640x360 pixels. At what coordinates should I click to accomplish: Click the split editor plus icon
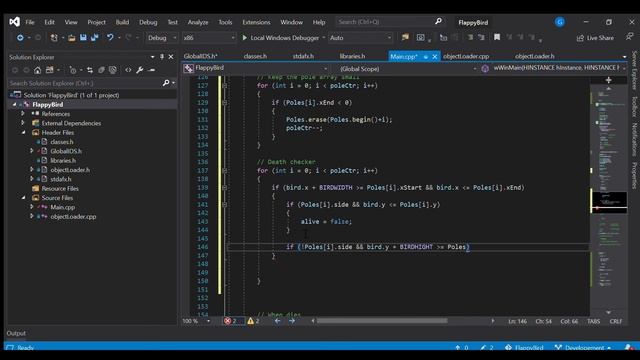[609, 80]
